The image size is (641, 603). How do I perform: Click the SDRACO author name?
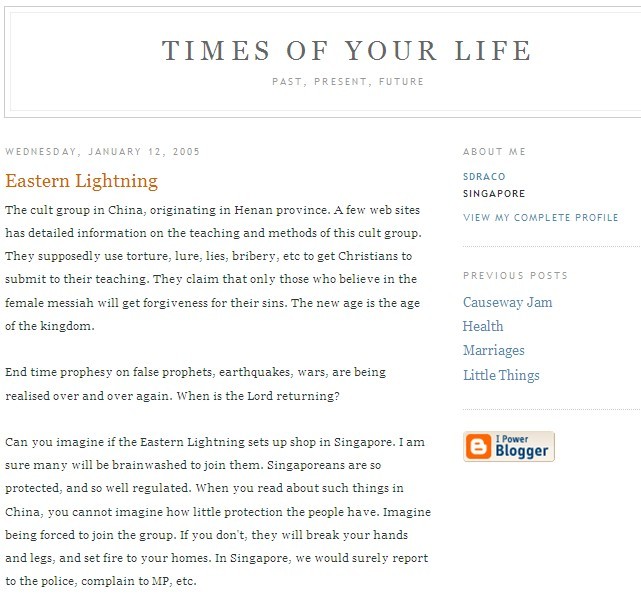pos(484,175)
